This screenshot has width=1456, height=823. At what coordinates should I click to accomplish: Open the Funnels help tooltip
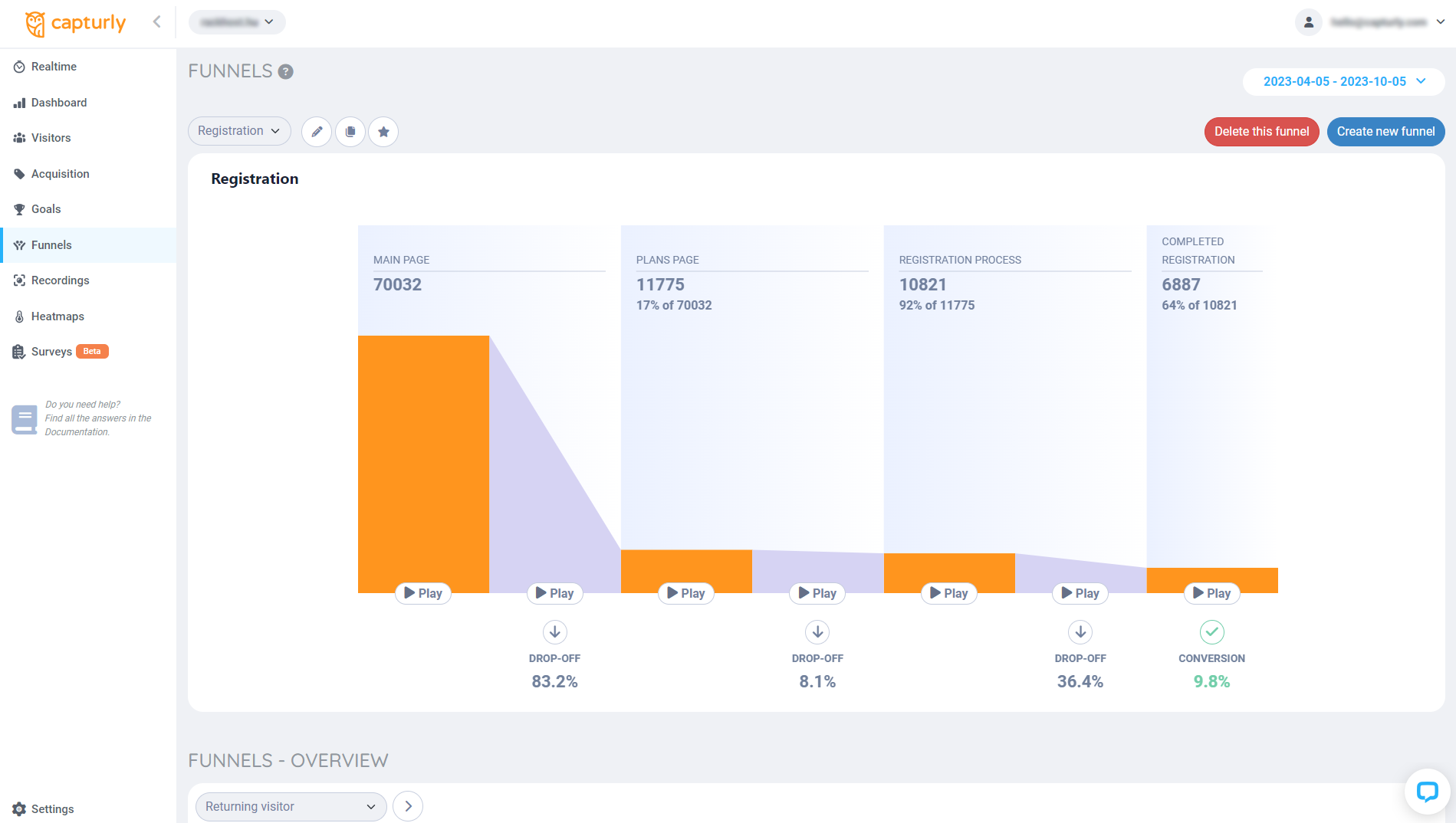[x=284, y=71]
